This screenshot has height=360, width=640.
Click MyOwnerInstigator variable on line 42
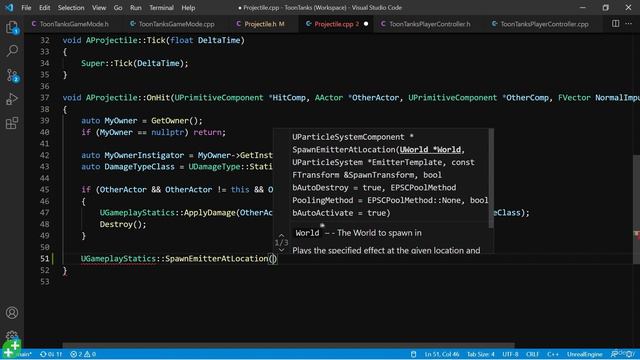coord(144,155)
